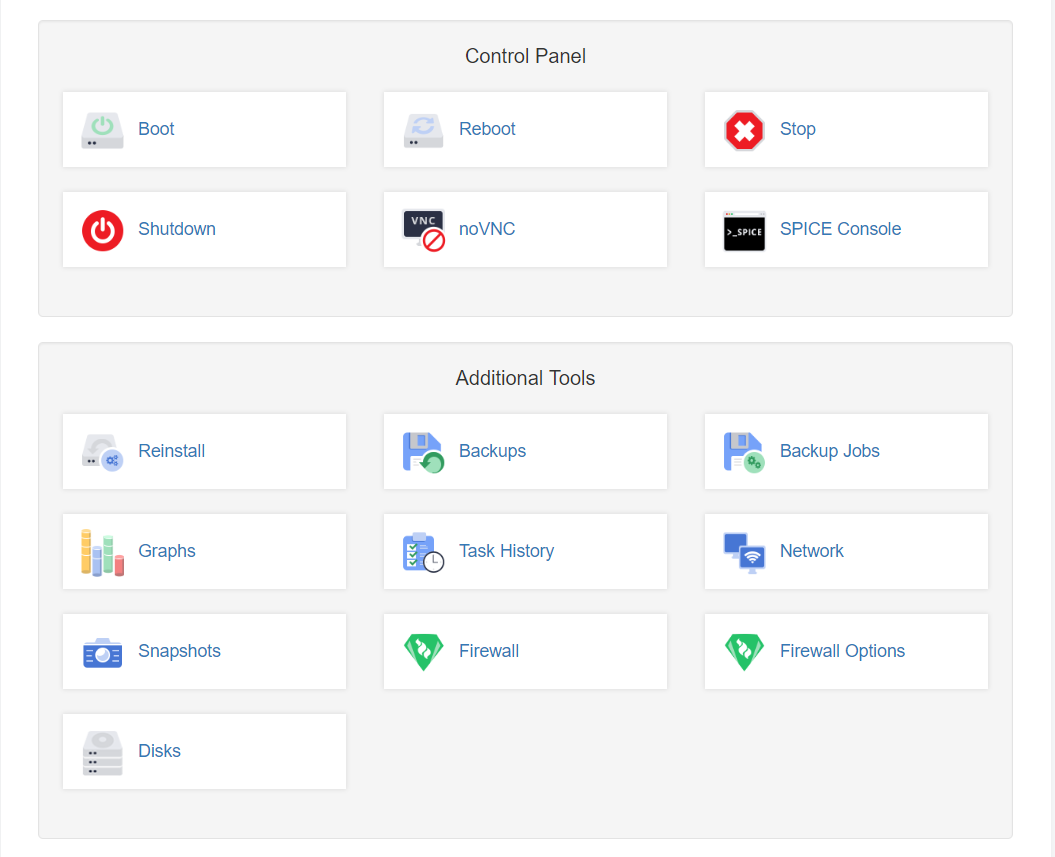Open the Network link text
The width and height of the screenshot is (1055, 857).
[811, 551]
